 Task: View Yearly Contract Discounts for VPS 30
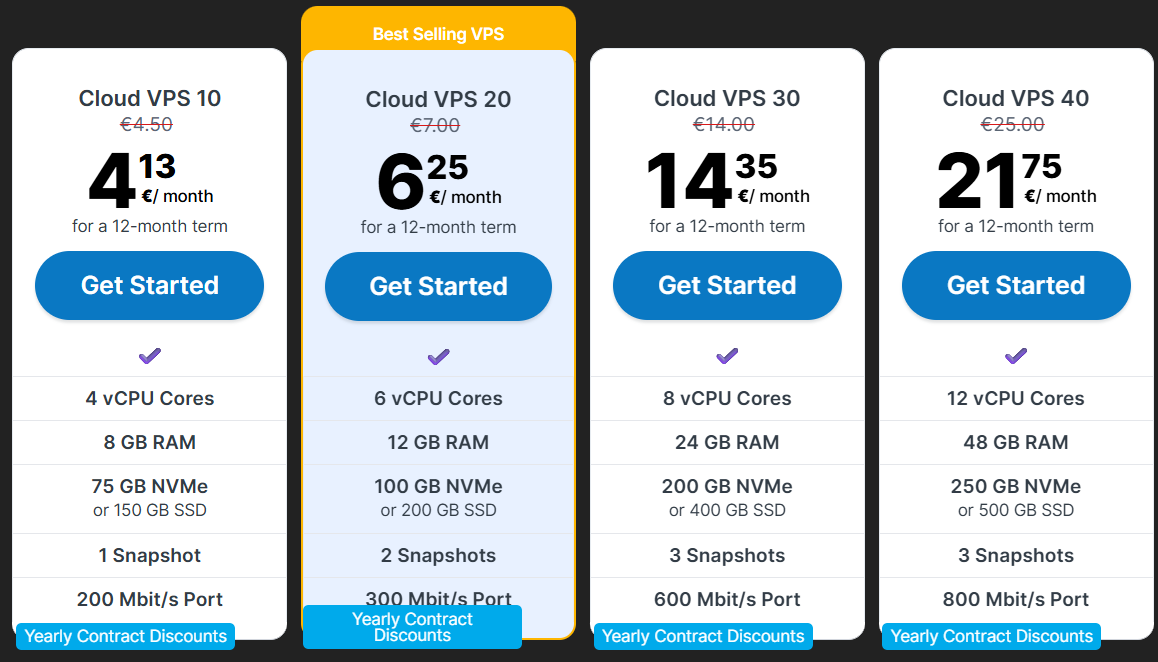(703, 636)
